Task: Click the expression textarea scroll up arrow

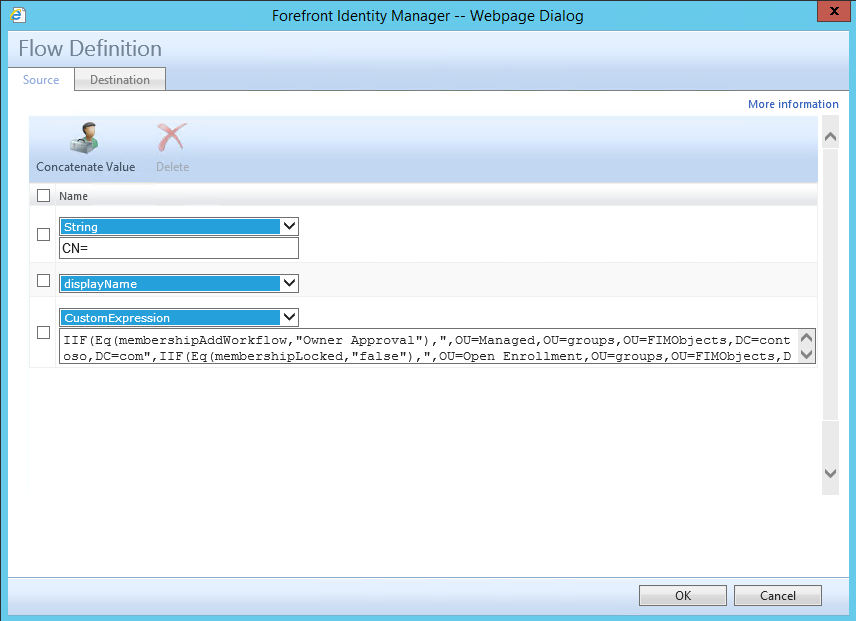Action: [x=806, y=338]
